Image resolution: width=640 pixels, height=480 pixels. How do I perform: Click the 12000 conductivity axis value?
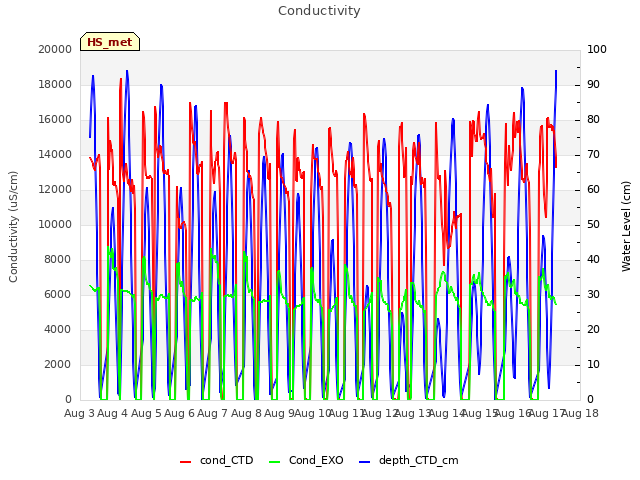pos(55,189)
